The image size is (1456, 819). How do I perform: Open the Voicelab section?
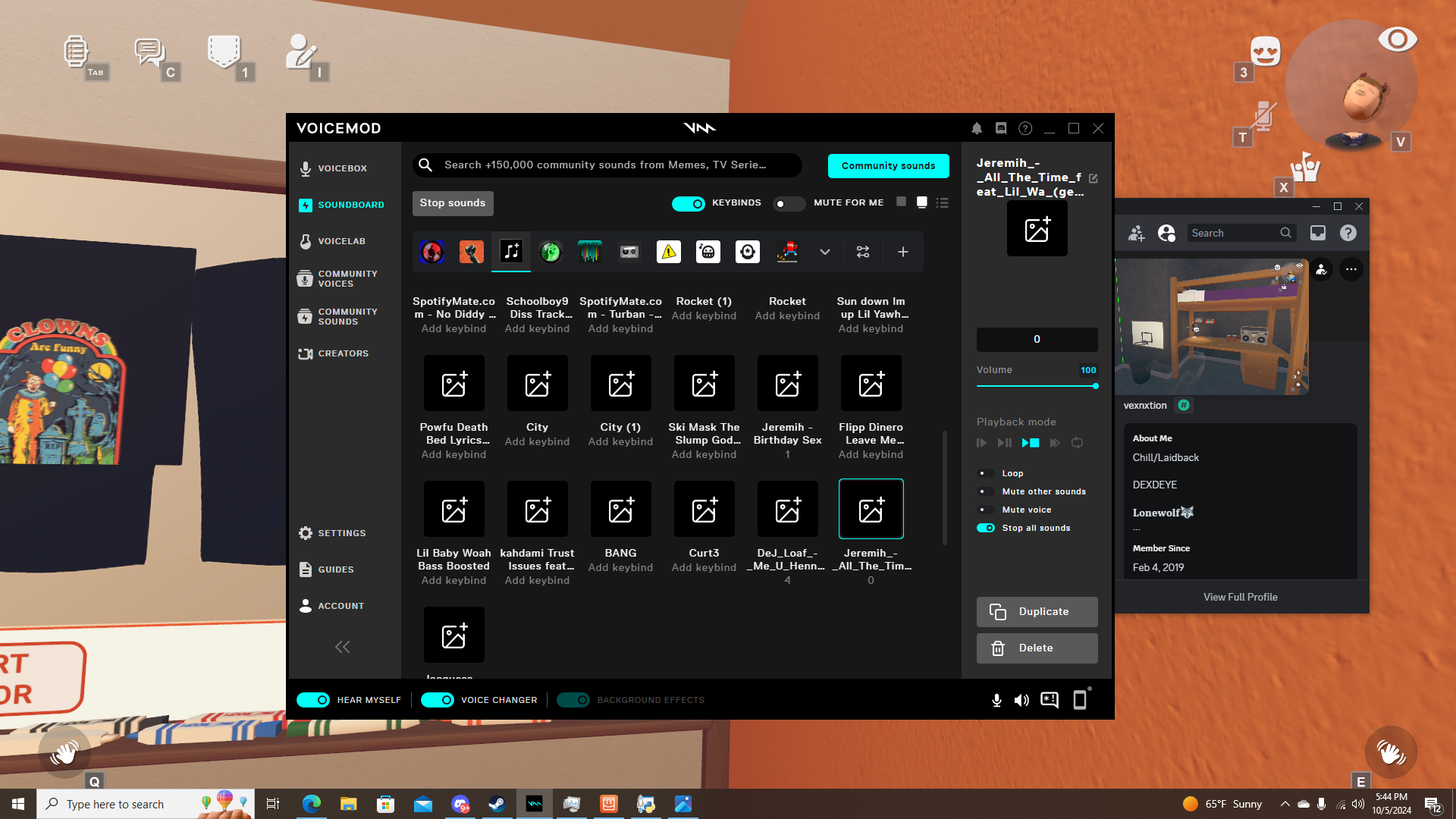coord(341,241)
